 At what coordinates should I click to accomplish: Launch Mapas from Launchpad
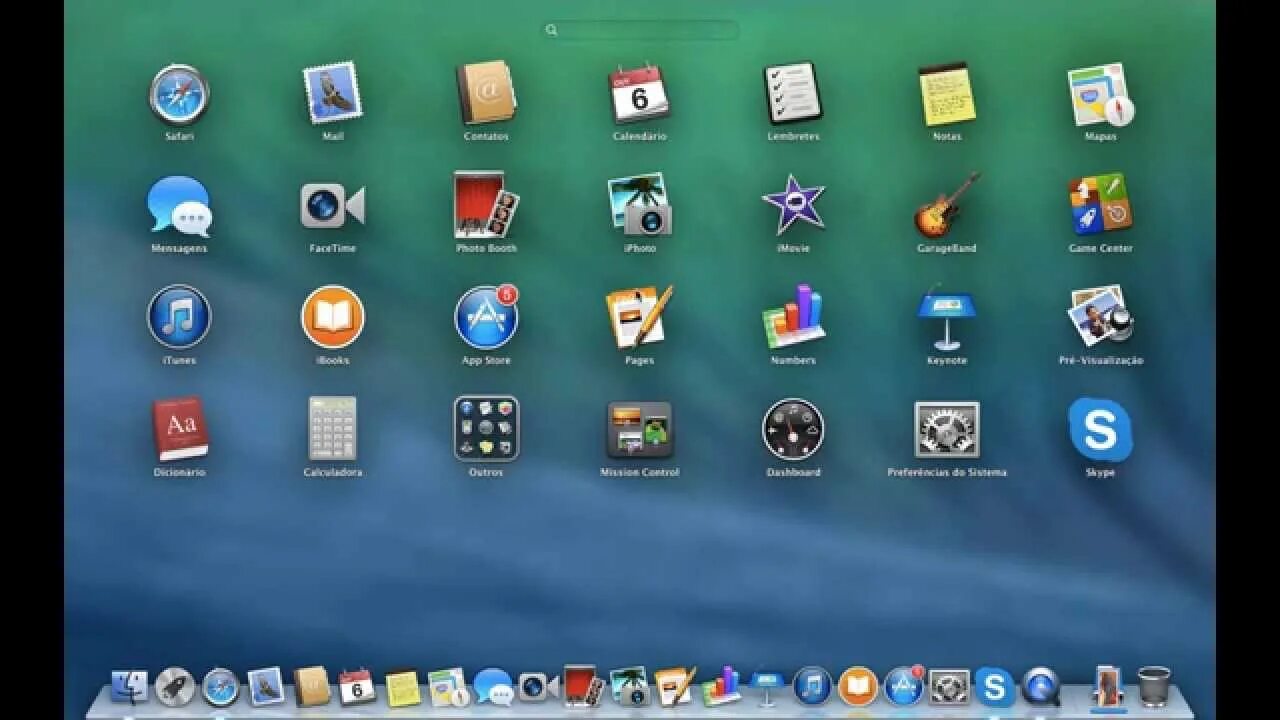coord(1100,94)
